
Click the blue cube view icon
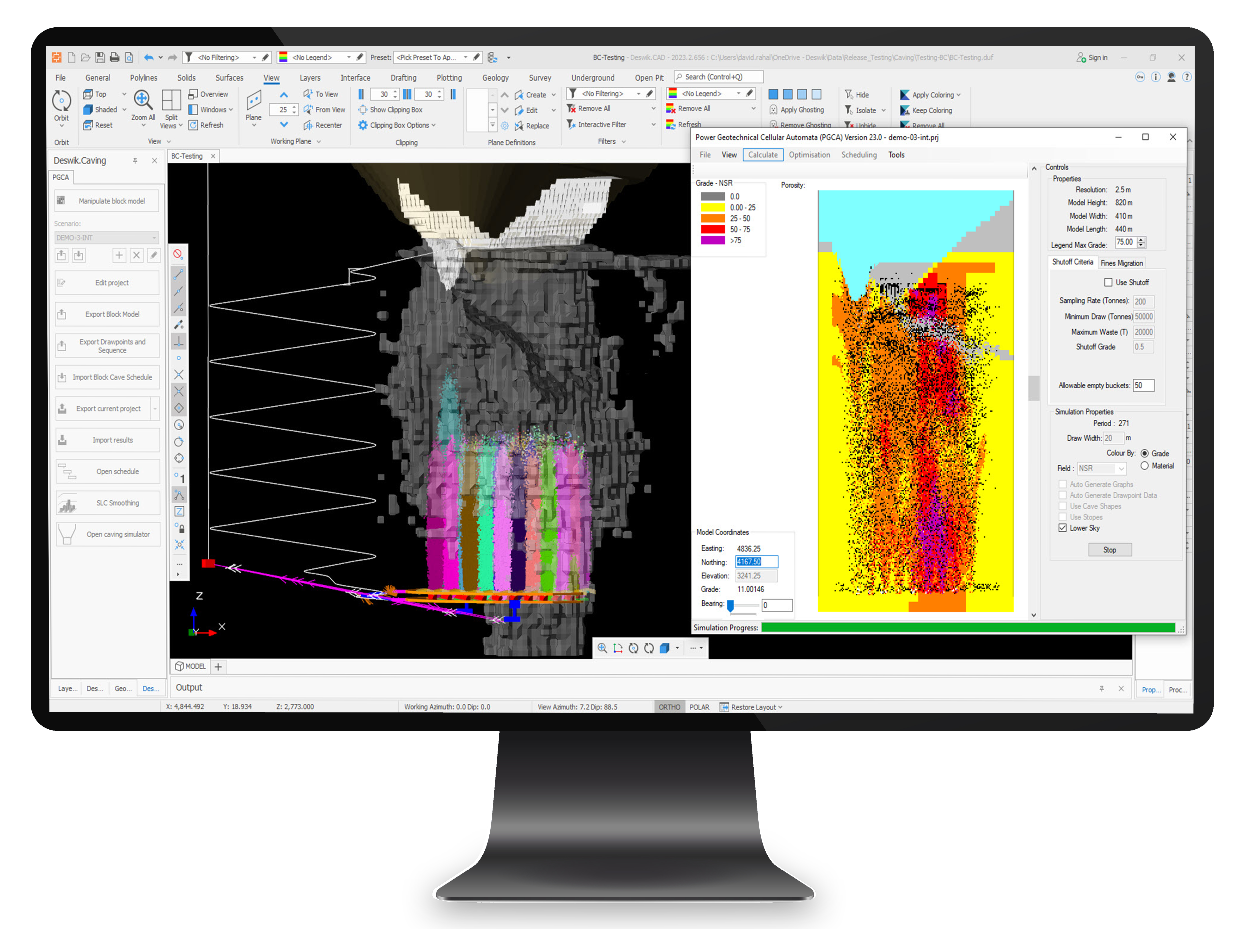click(665, 648)
